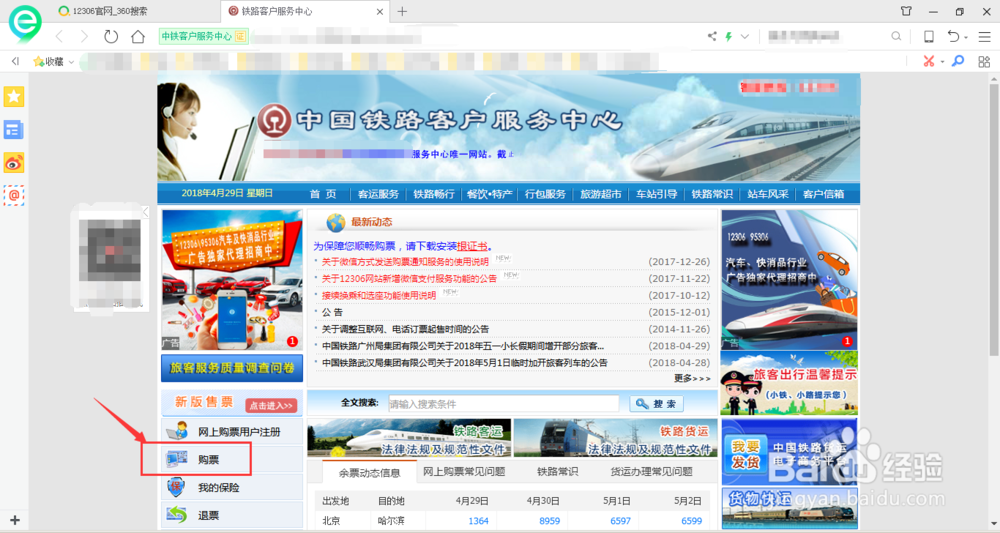Click the browser forward arrow

(84, 36)
